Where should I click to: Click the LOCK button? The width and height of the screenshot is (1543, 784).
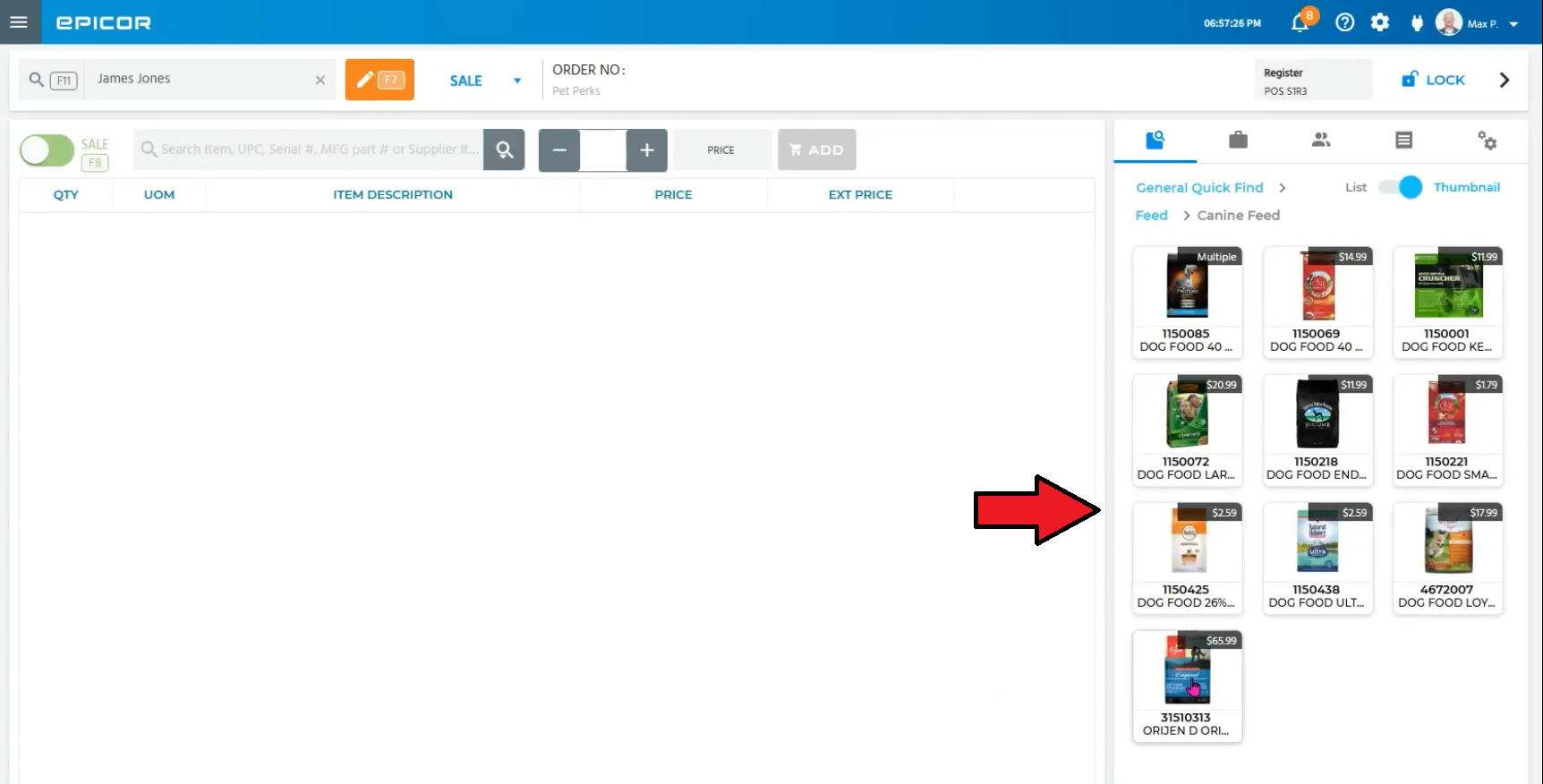coord(1433,80)
